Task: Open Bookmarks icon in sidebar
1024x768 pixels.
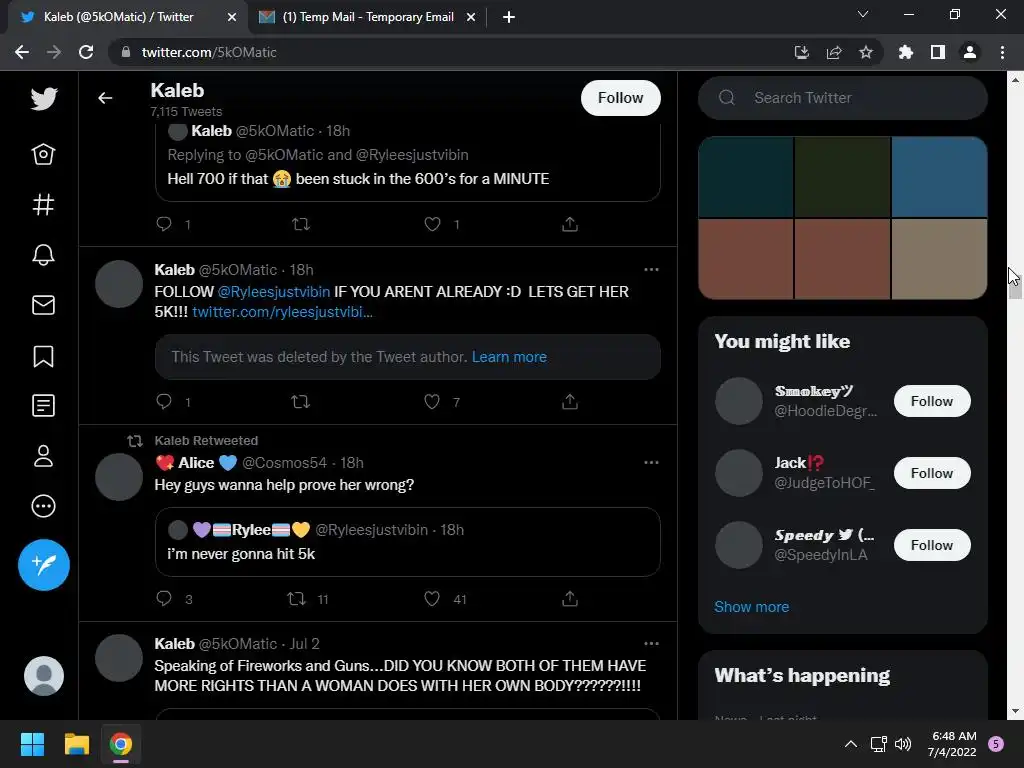Action: click(44, 356)
